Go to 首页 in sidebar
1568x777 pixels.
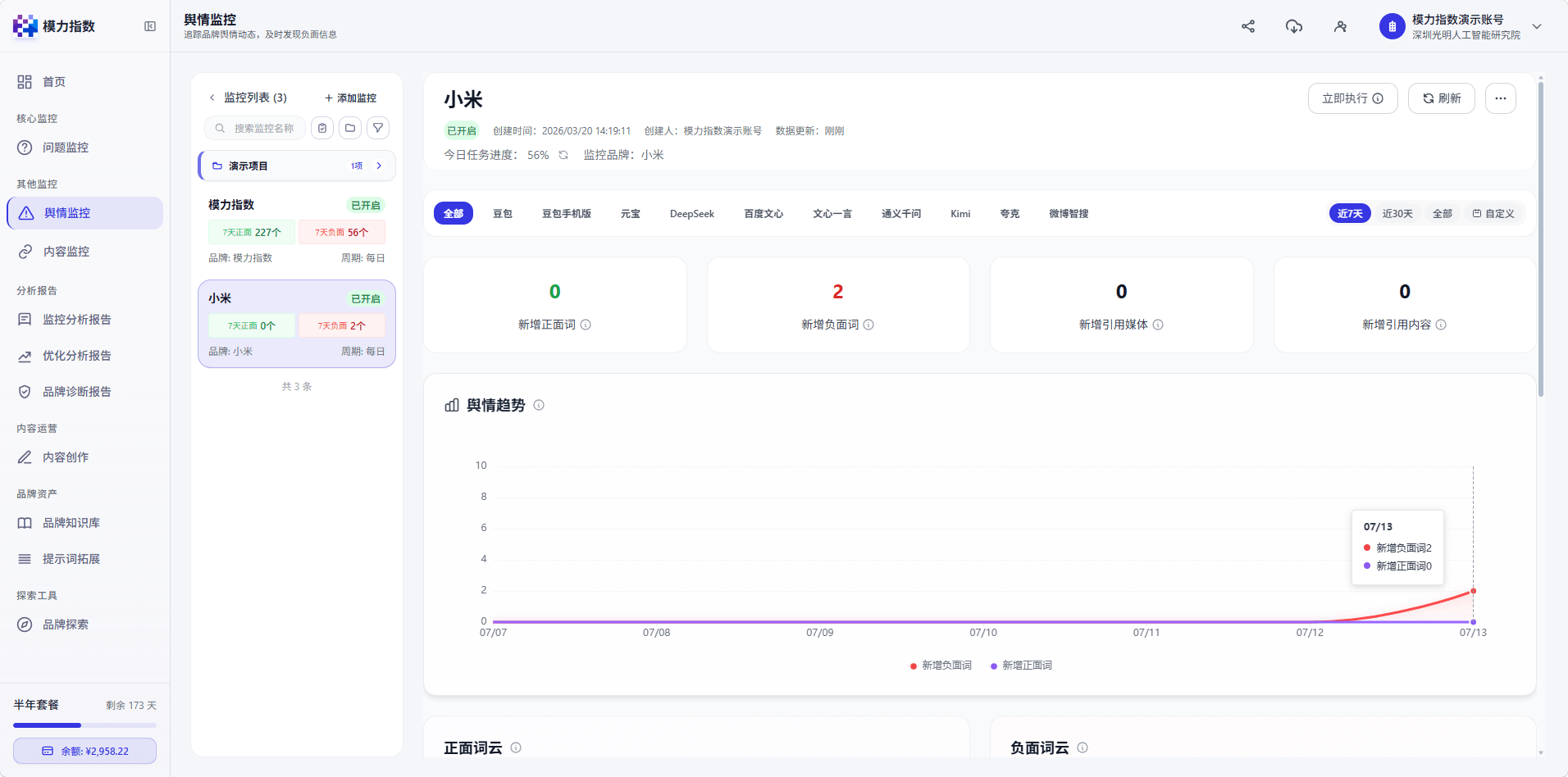(85, 82)
